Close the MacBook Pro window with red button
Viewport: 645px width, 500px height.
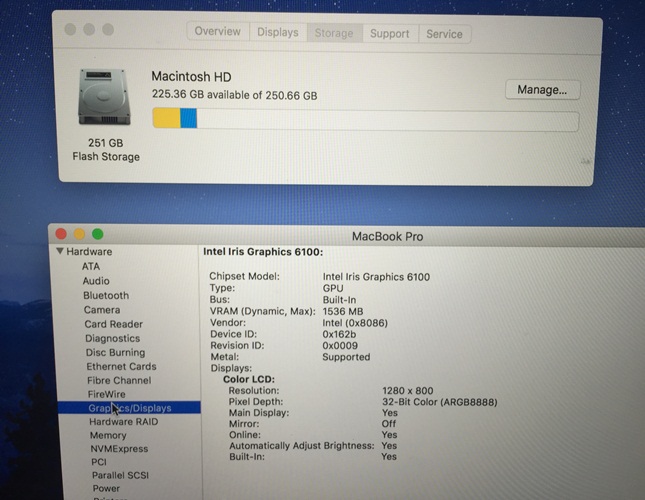[61, 234]
